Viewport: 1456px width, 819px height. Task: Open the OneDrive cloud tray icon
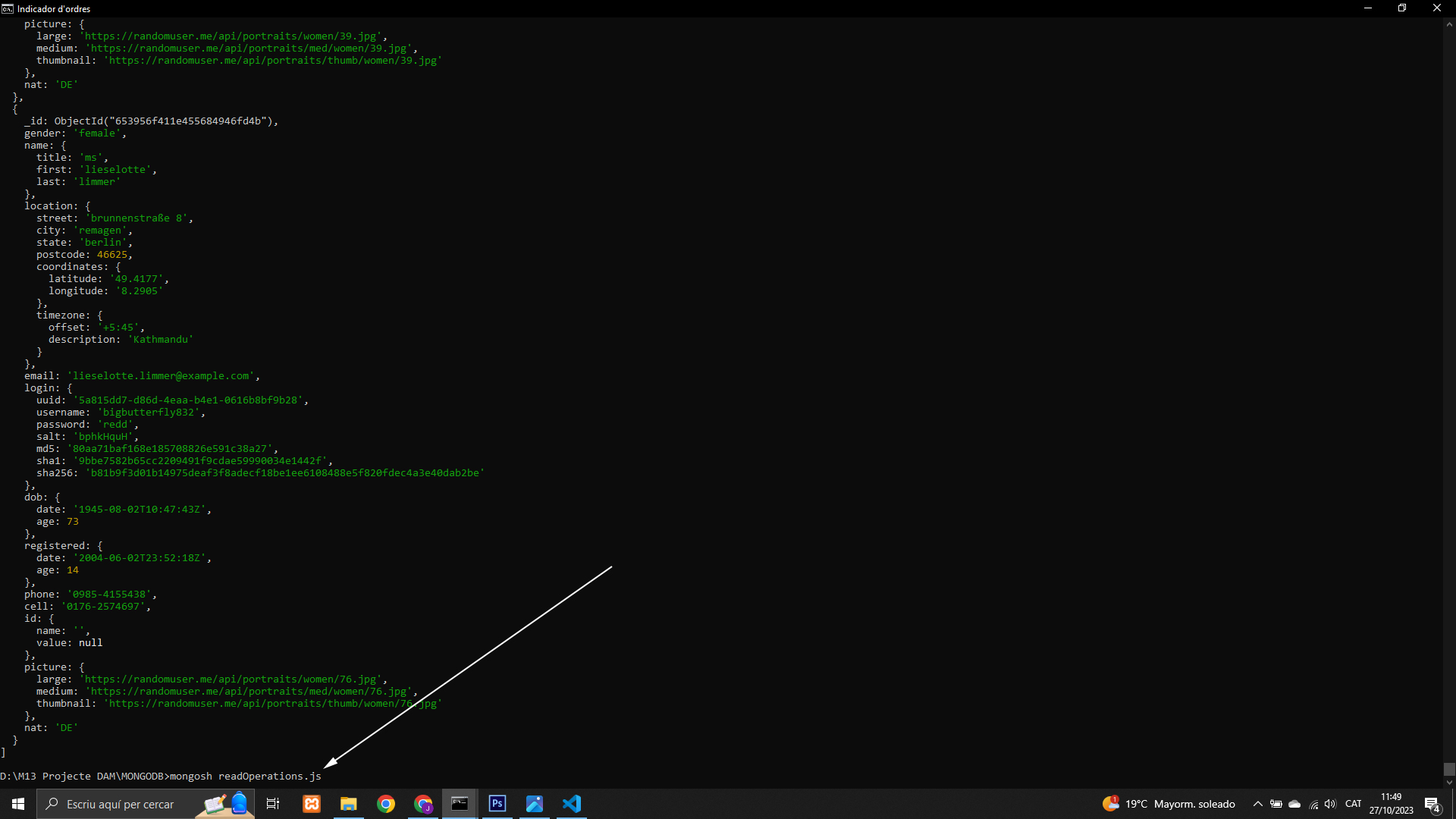pyautogui.click(x=1294, y=804)
